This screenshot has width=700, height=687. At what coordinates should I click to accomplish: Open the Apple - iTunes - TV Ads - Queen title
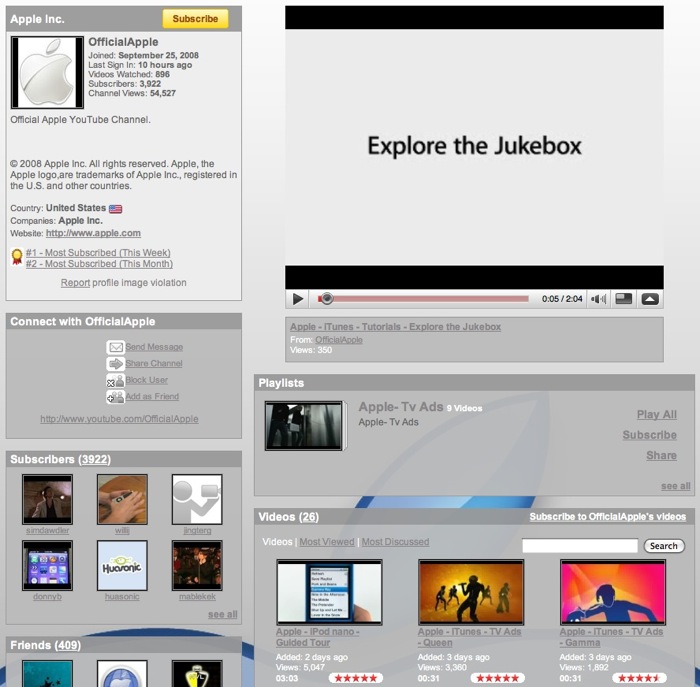coord(470,637)
